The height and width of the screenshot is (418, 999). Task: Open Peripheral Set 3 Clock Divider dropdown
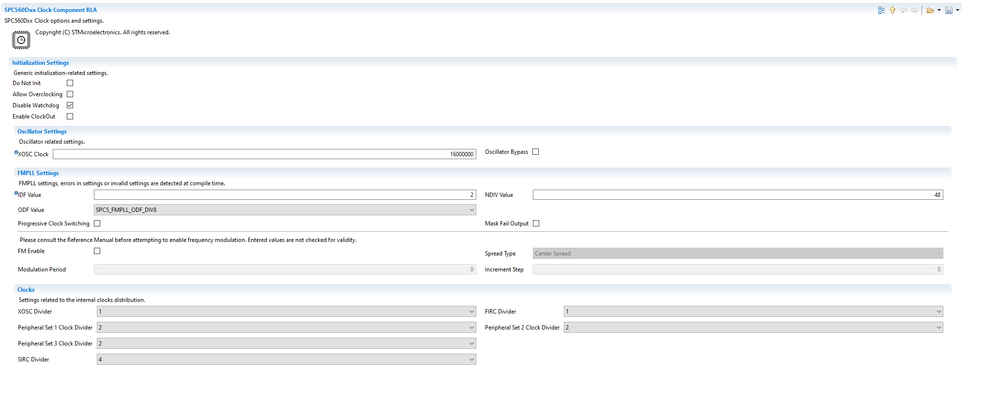pos(286,343)
